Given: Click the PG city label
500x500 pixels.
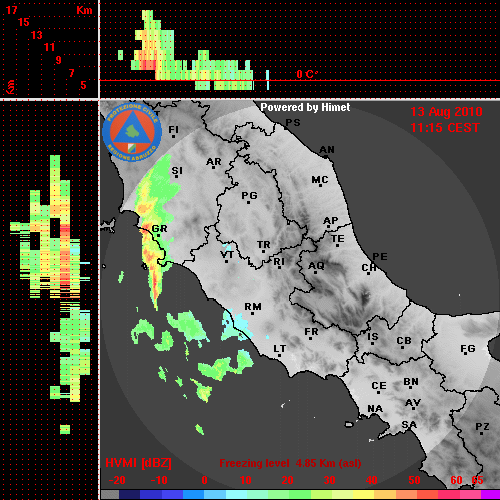Looking at the screenshot, I should point(249,195).
